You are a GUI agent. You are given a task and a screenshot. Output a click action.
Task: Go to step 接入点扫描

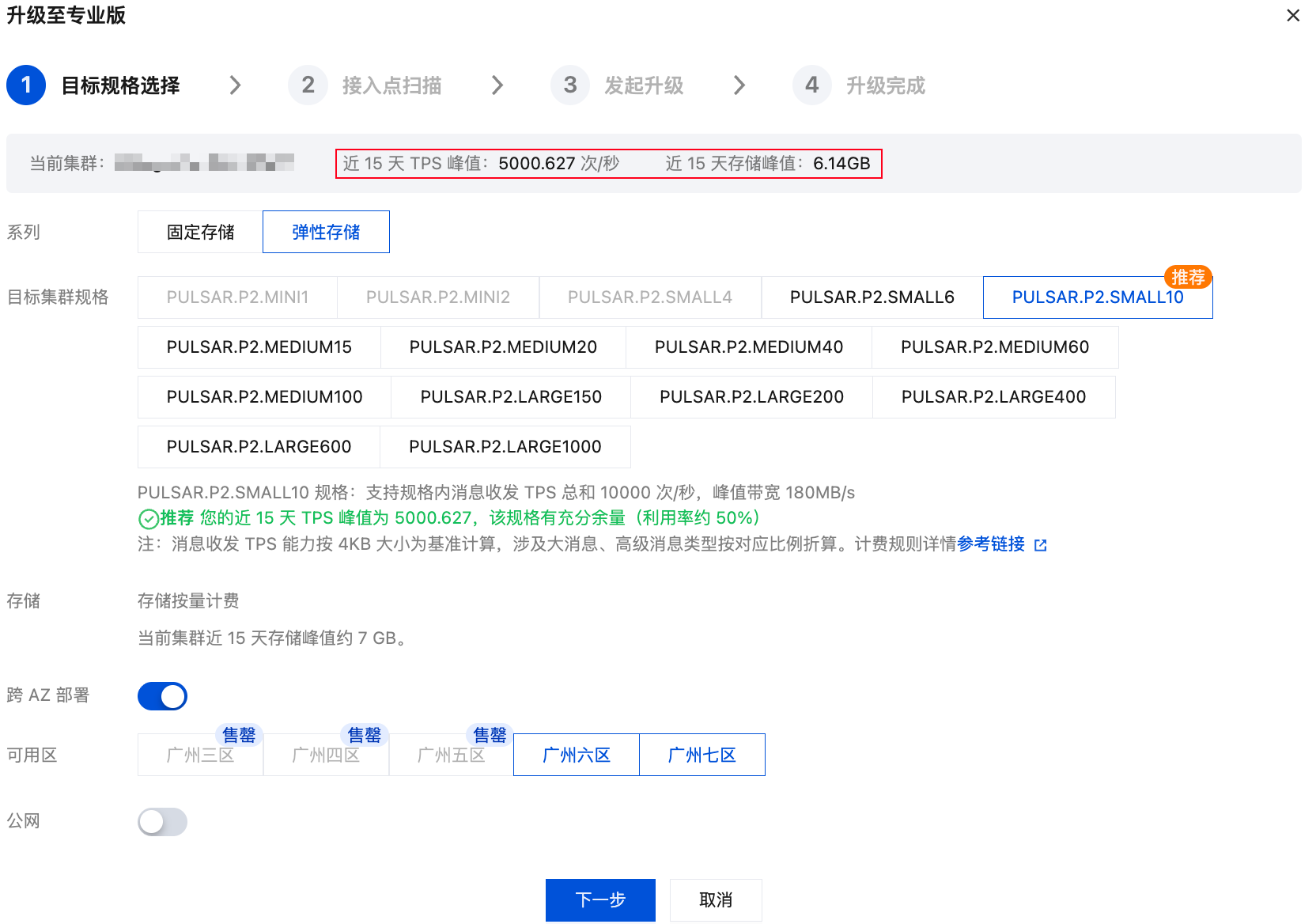[x=391, y=85]
